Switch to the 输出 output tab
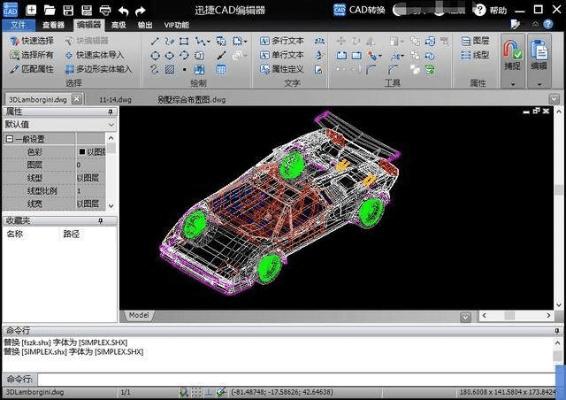This screenshot has height=400, width=566. pos(145,25)
